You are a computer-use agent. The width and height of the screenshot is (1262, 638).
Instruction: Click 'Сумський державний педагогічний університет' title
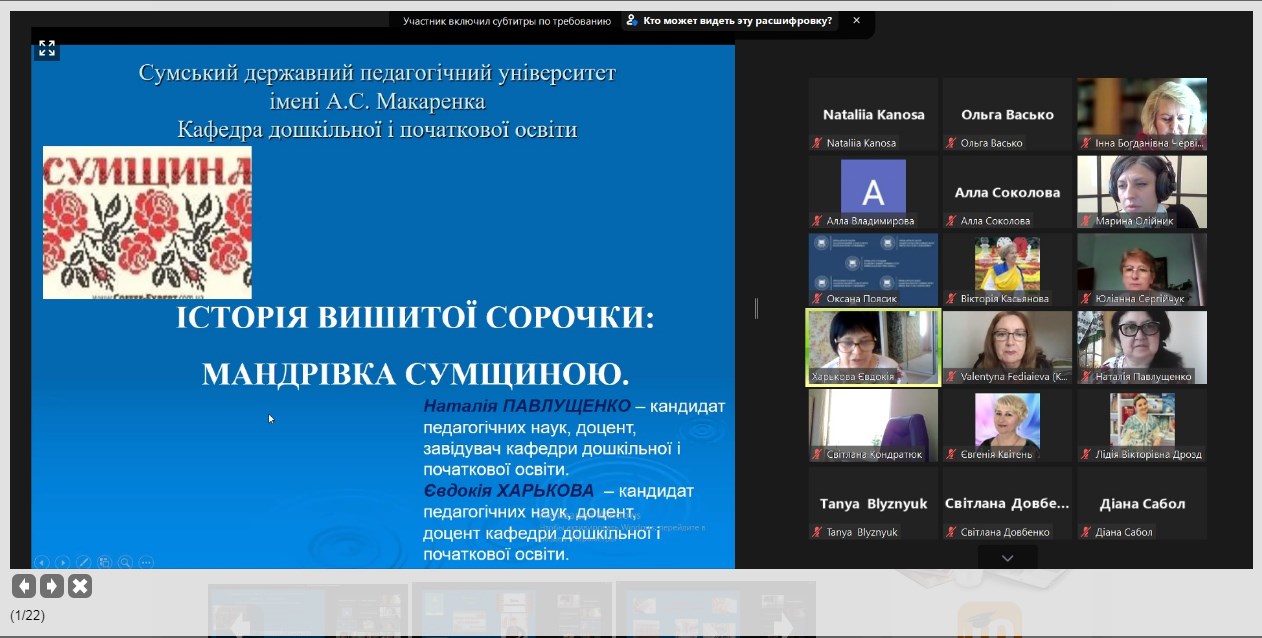point(377,73)
